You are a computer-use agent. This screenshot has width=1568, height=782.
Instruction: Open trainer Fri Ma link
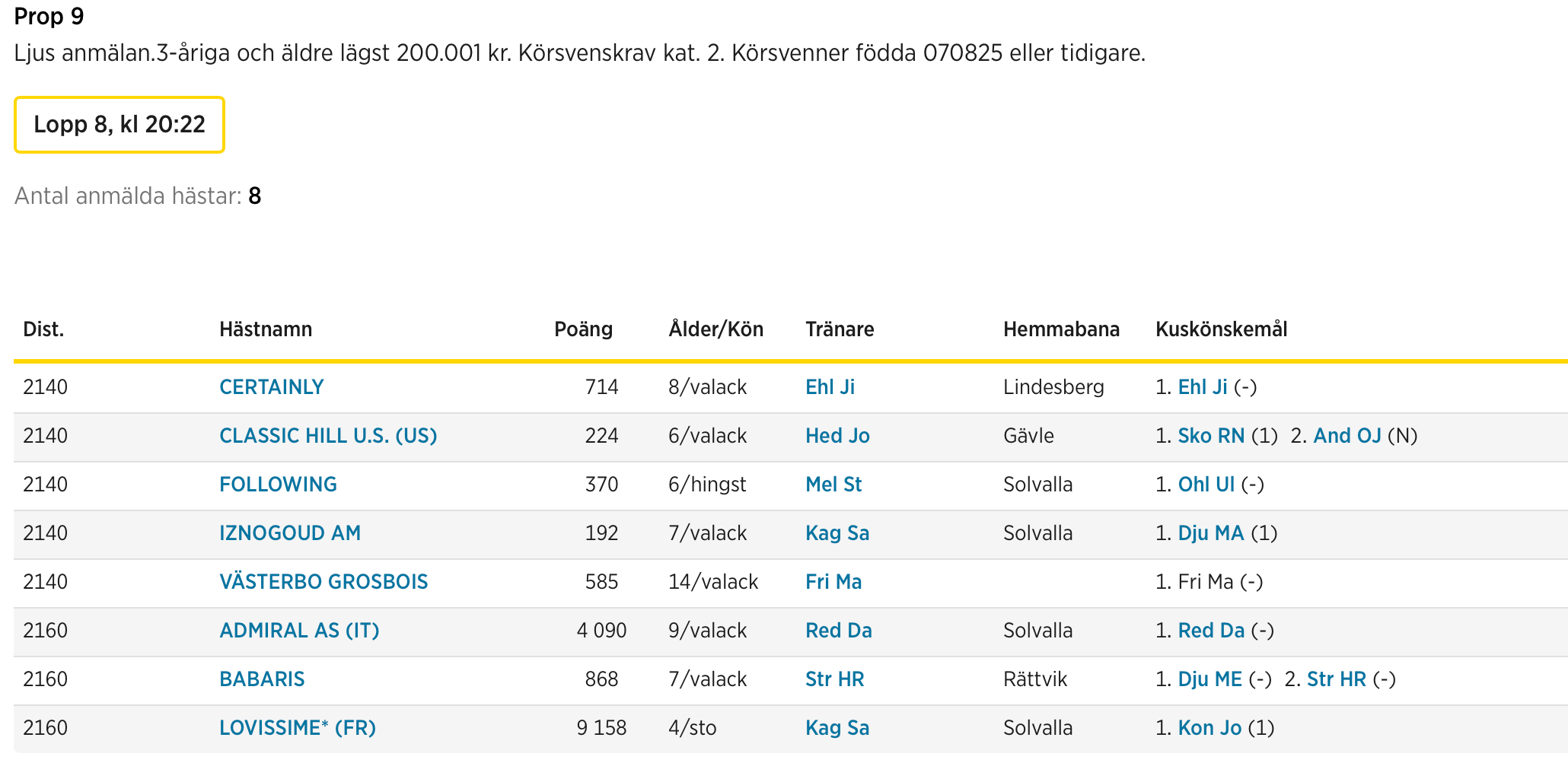tap(833, 582)
